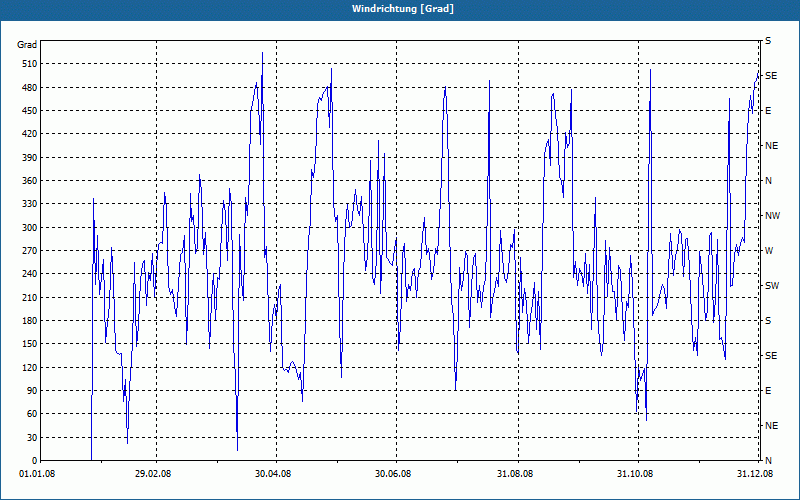Image resolution: width=800 pixels, height=500 pixels.
Task: Select the 31.12.08 date label
Action: click(753, 473)
